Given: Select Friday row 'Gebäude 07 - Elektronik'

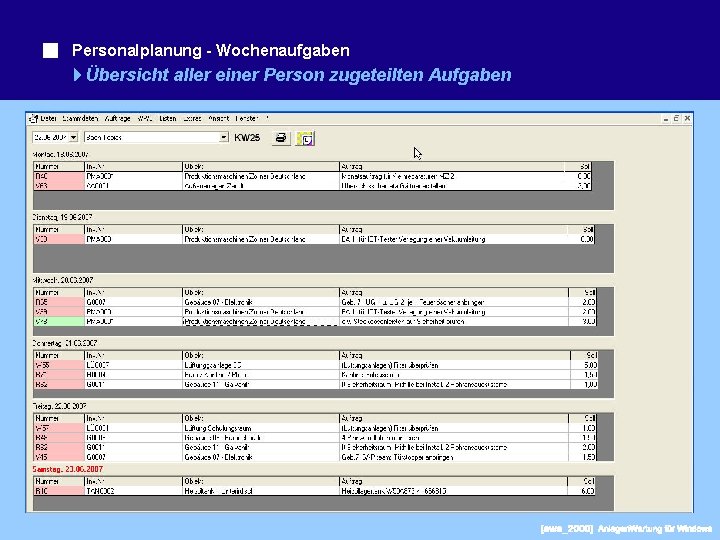Looking at the screenshot, I should click(x=315, y=457).
